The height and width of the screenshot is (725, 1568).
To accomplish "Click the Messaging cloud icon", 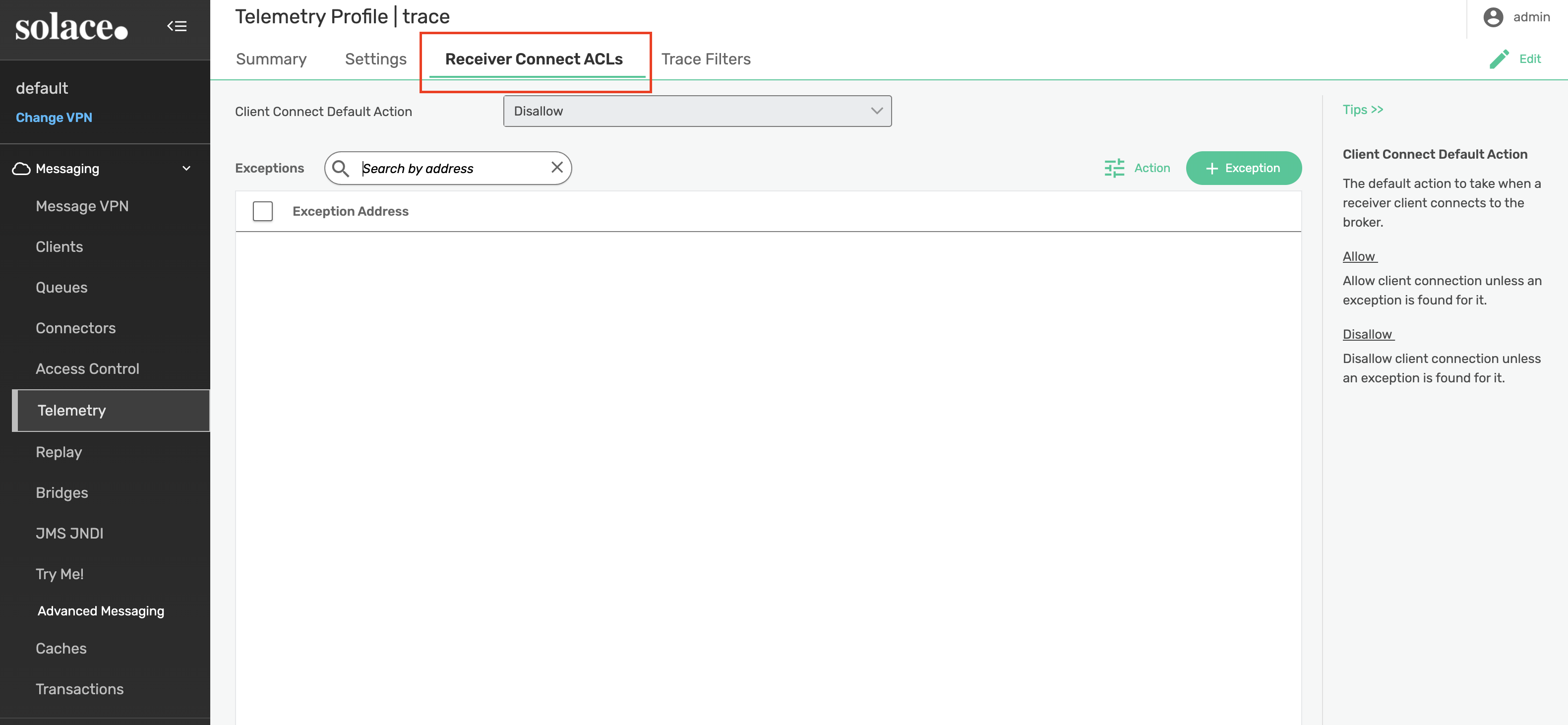I will [21, 169].
